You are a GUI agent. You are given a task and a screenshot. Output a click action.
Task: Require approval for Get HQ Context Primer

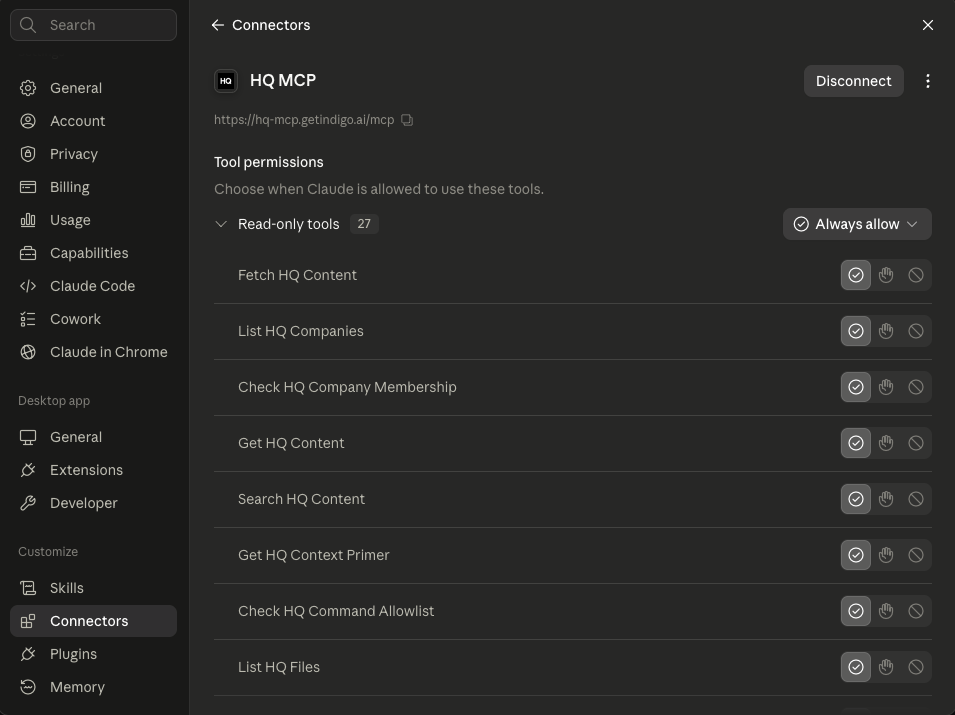[886, 555]
